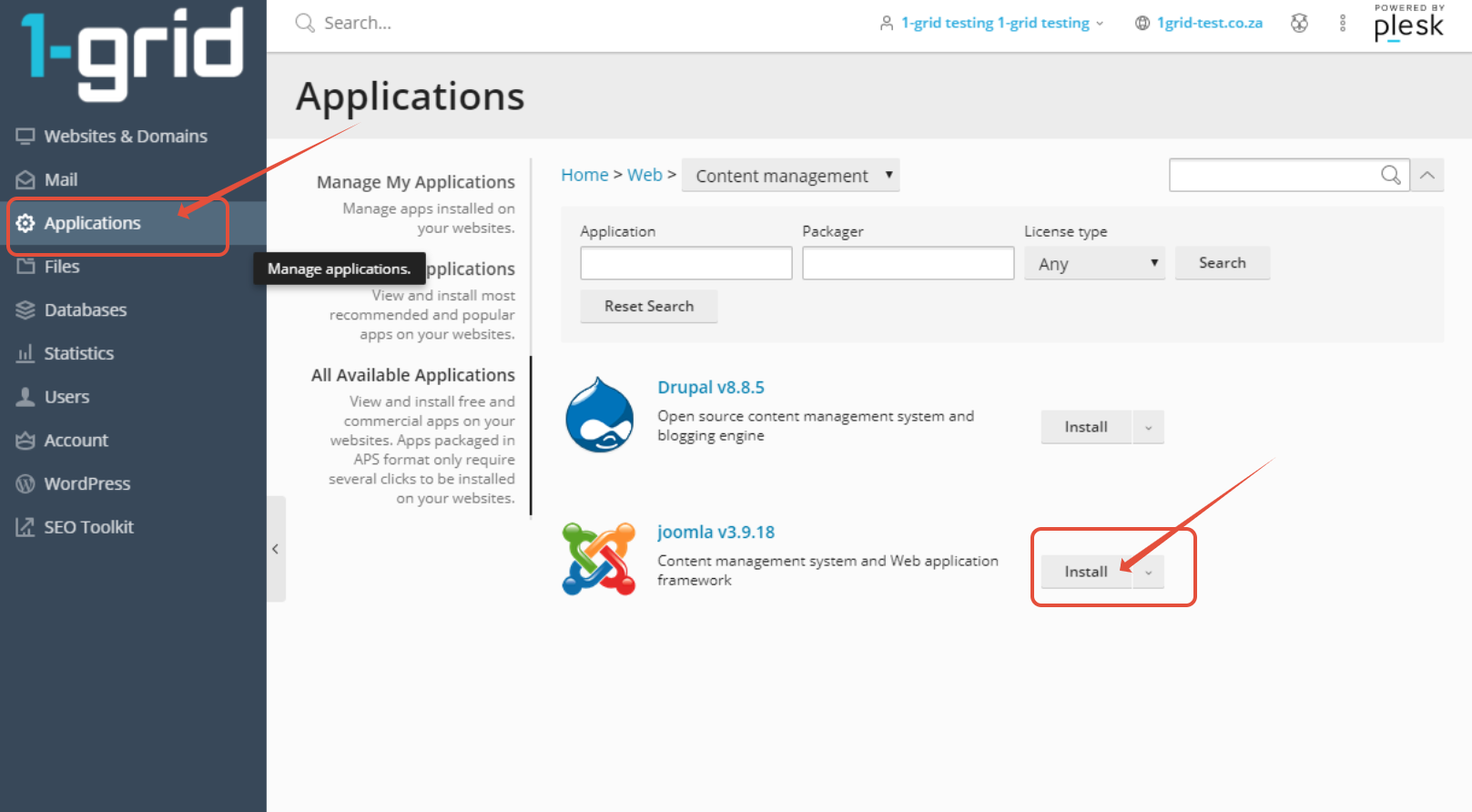The width and height of the screenshot is (1472, 812).
Task: Install Drupal v8.8.5
Action: click(1086, 427)
